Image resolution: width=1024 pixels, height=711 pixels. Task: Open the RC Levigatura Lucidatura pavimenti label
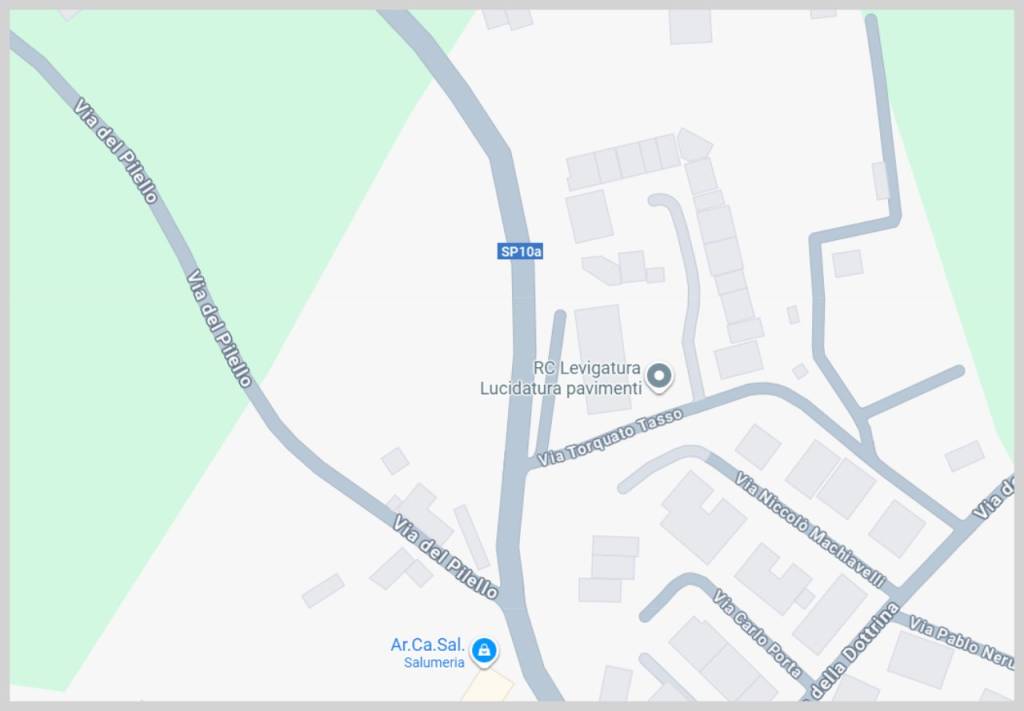[x=560, y=379]
